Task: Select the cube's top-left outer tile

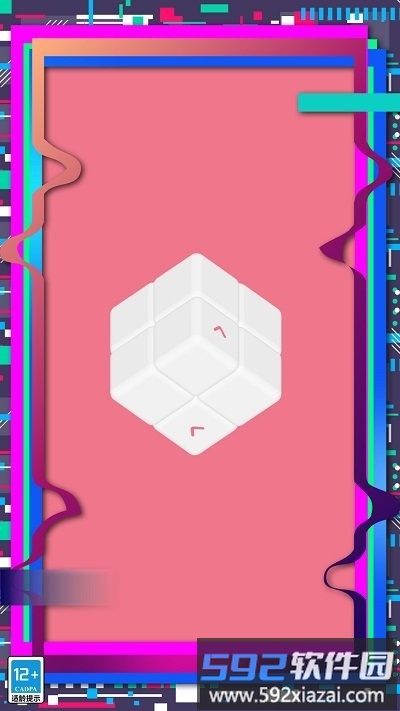Action: pos(132,316)
